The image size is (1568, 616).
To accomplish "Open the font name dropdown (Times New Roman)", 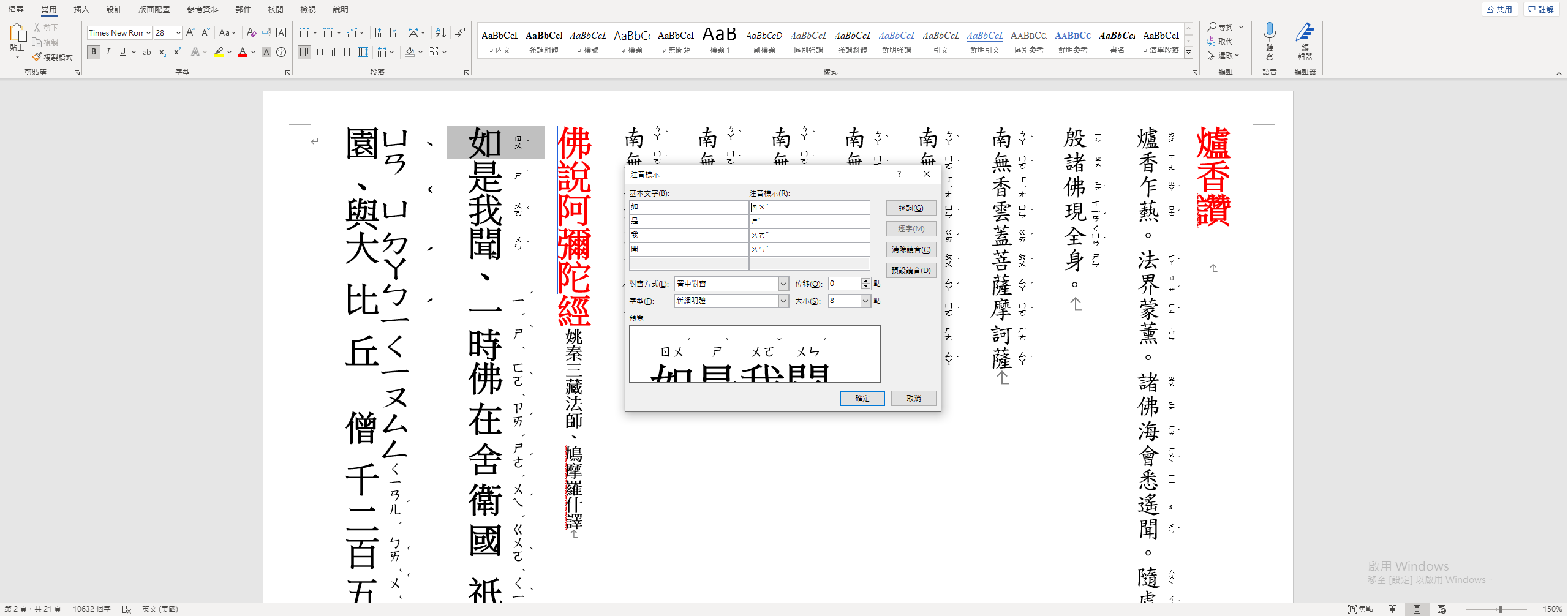I will 148,33.
